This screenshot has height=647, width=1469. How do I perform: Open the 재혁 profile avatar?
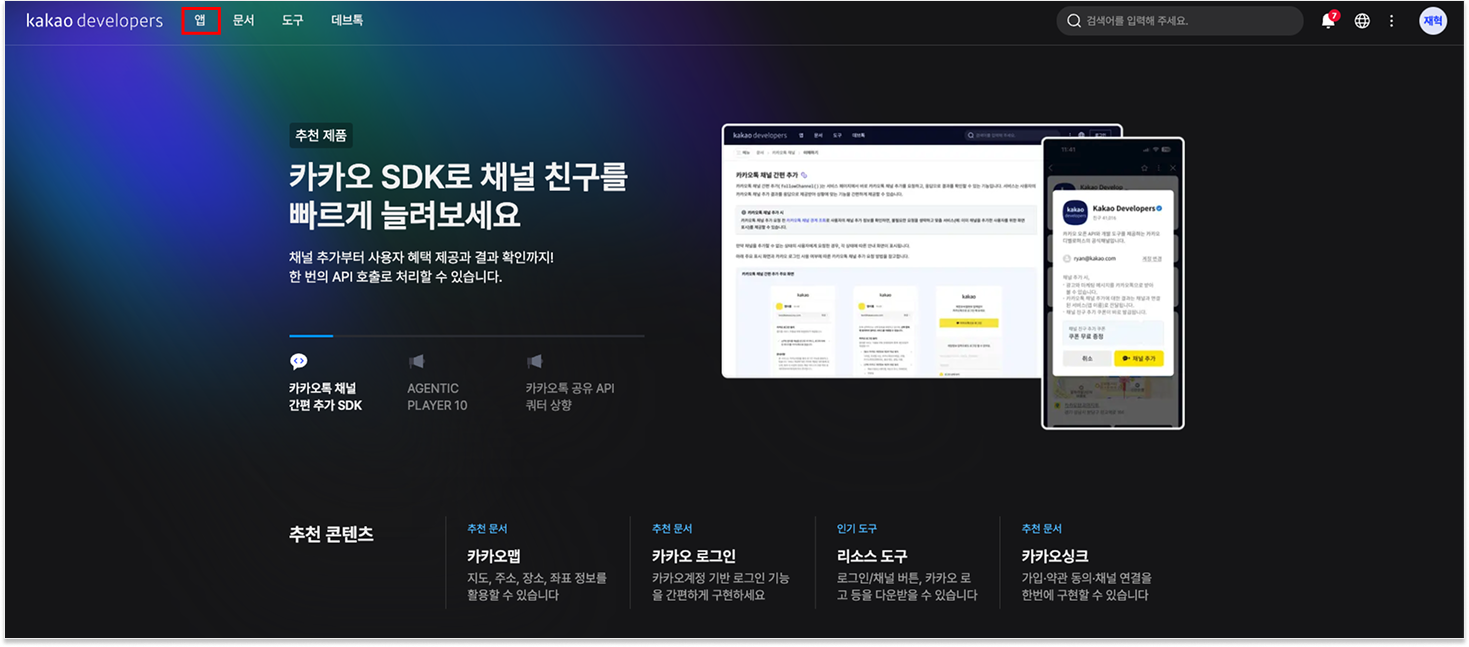(1433, 21)
